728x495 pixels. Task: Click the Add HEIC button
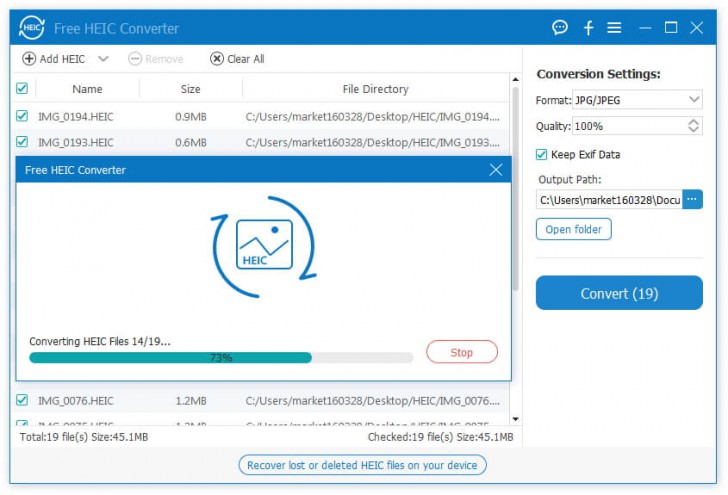[x=53, y=59]
